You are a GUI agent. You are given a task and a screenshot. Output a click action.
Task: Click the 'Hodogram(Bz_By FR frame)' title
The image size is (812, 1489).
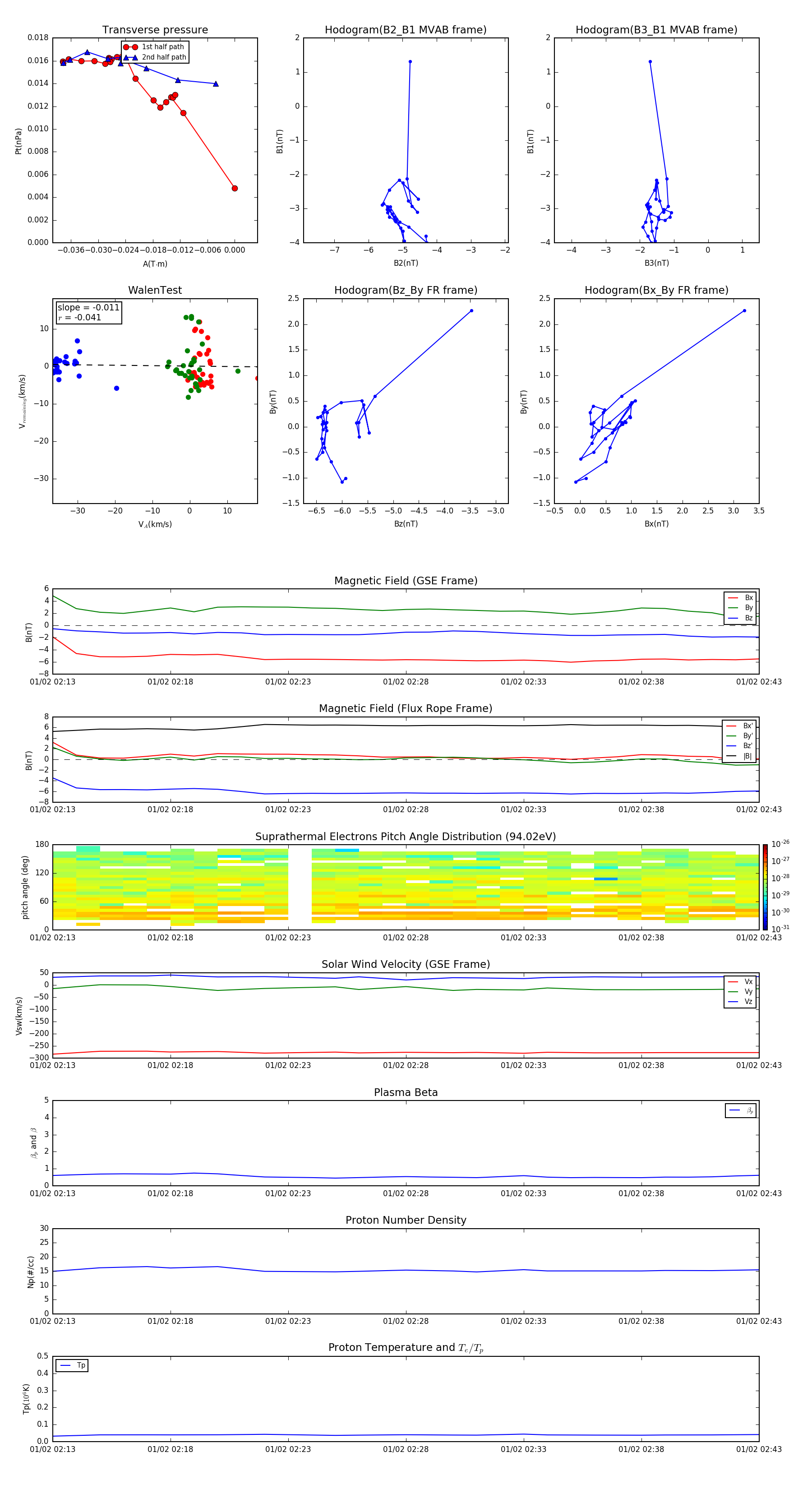click(x=406, y=290)
